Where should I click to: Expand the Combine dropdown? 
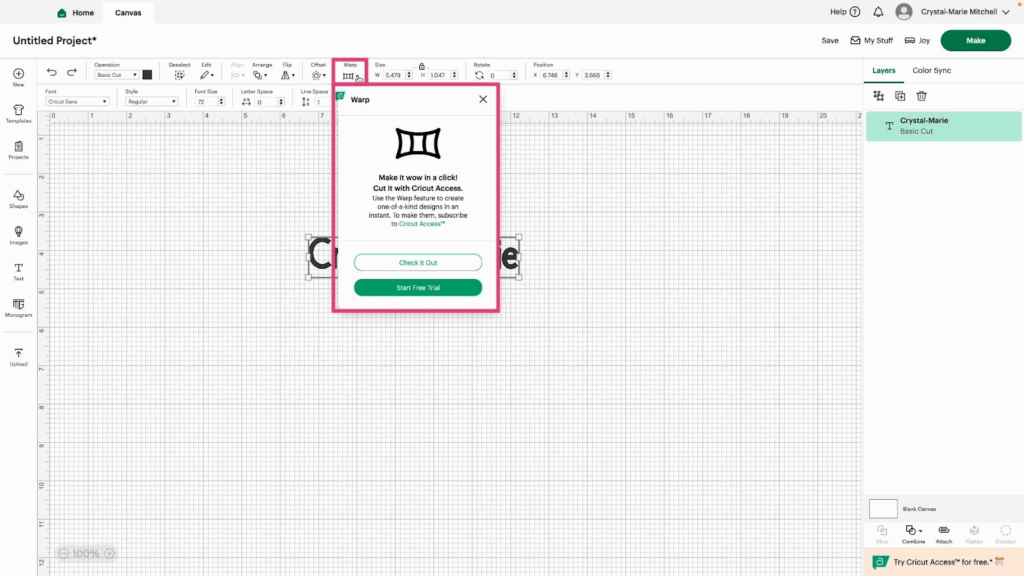(914, 534)
